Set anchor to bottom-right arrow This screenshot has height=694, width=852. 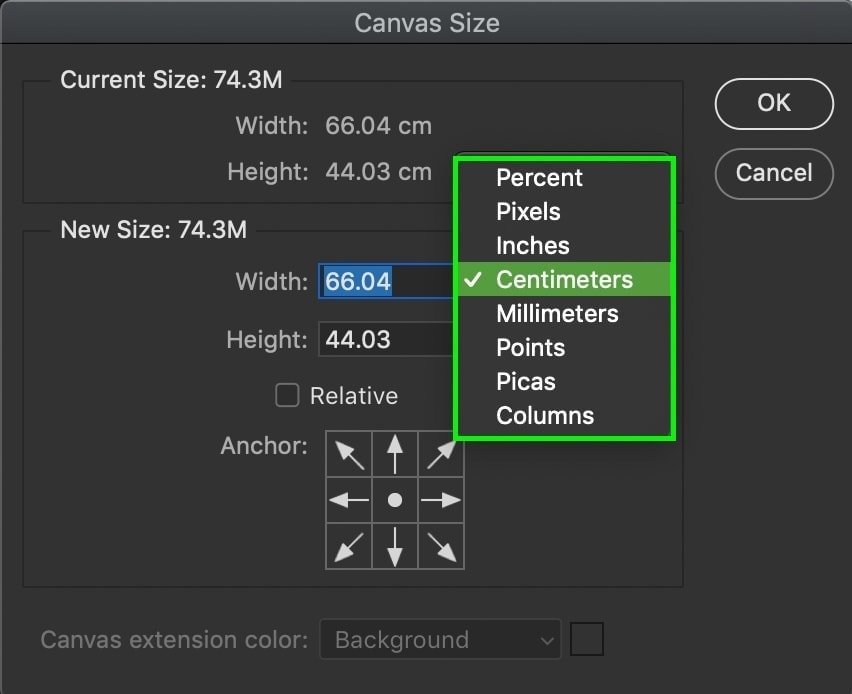(441, 546)
